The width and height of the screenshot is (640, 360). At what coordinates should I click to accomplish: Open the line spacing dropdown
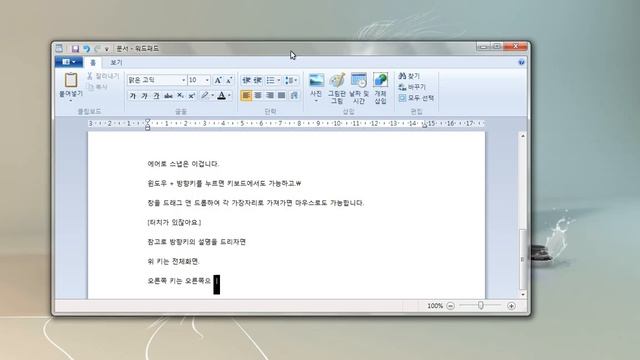pos(291,80)
